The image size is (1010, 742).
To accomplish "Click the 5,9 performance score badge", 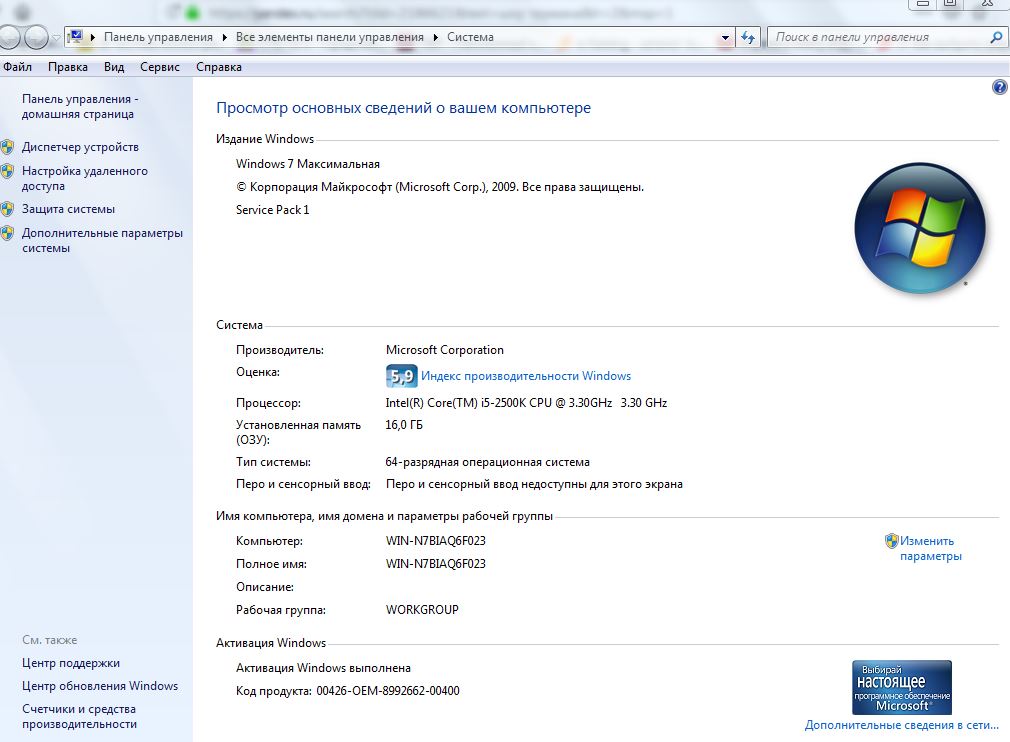I will (x=401, y=376).
